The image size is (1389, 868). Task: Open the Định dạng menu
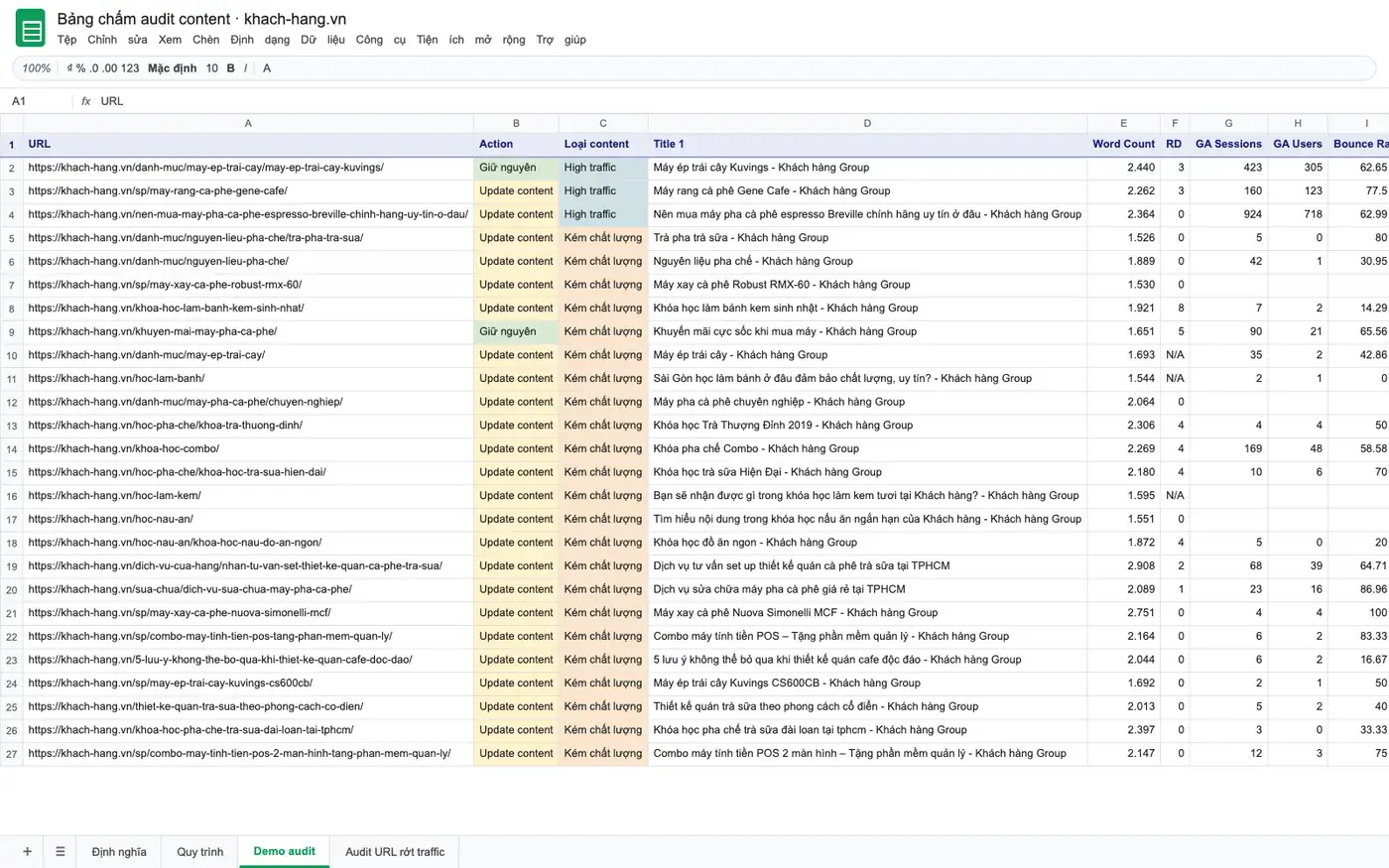click(x=260, y=40)
